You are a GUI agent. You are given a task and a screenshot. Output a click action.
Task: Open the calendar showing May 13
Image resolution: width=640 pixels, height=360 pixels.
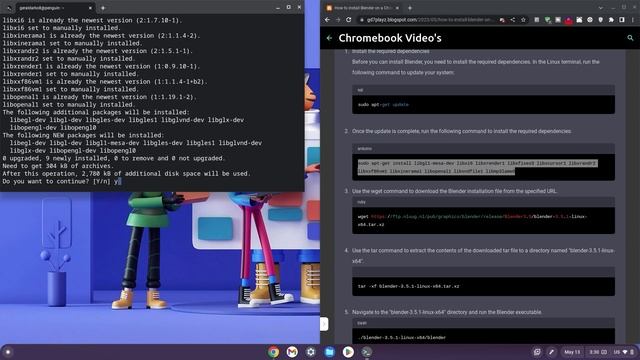(x=572, y=352)
